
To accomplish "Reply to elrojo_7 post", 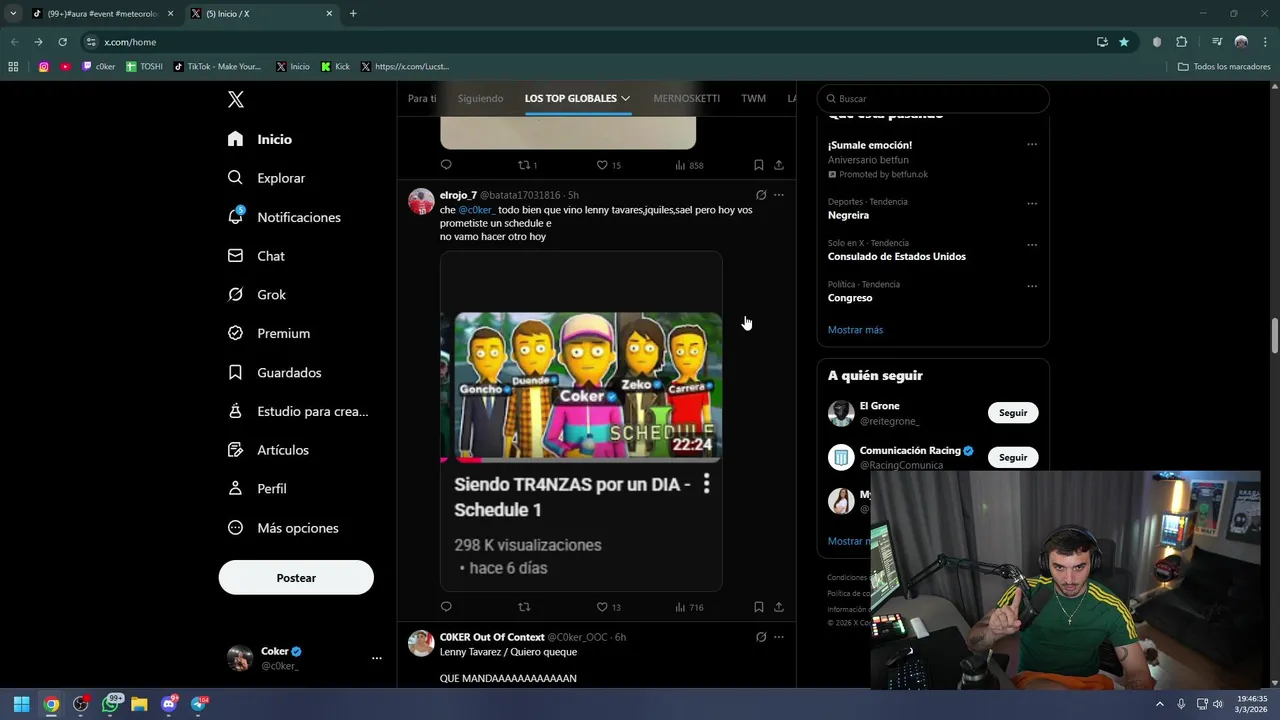I will [x=446, y=607].
